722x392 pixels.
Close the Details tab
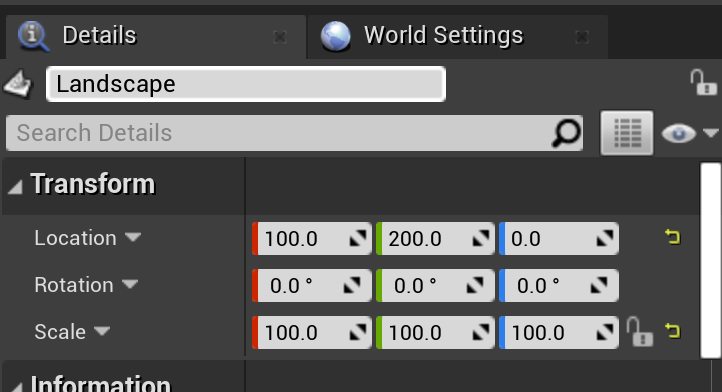tap(280, 37)
